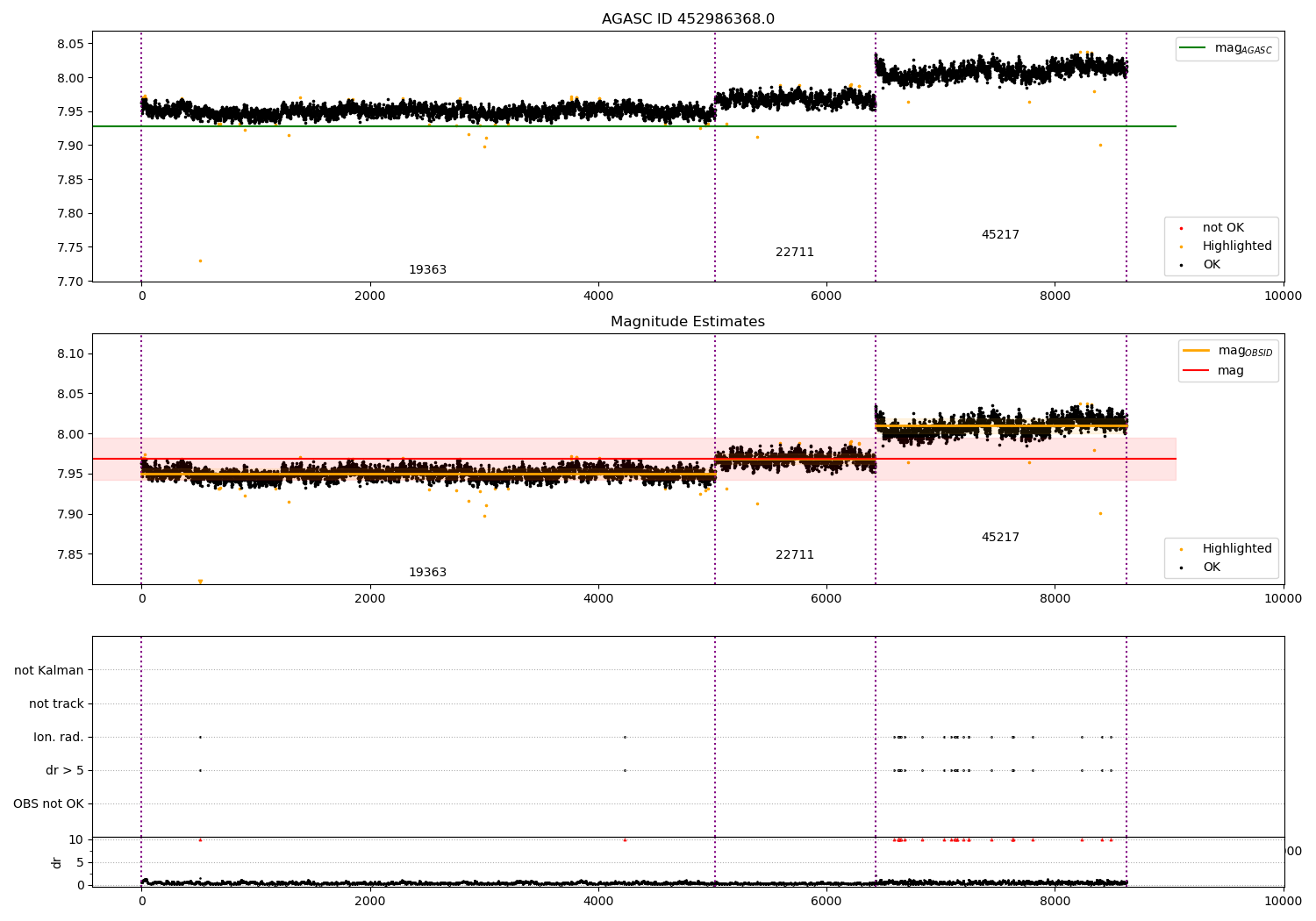Click the 7.80 tick label on the top plot
The image size is (1316, 921).
click(x=69, y=213)
